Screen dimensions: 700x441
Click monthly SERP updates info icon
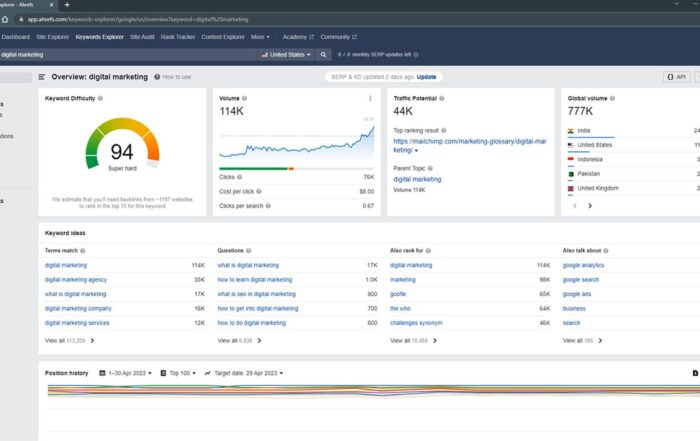(x=416, y=54)
